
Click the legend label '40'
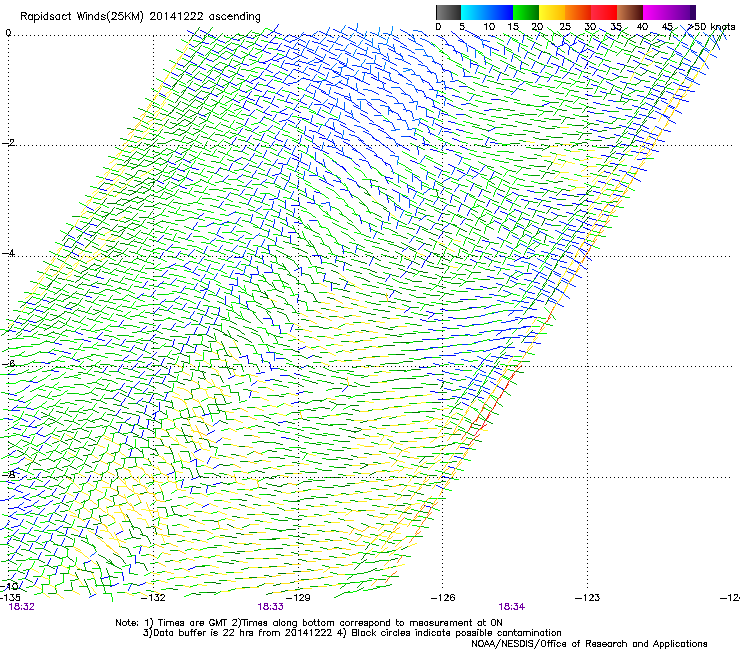click(642, 27)
